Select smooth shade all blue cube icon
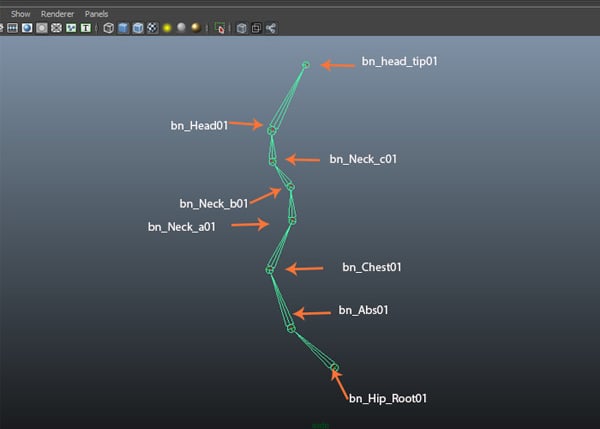 [123, 28]
